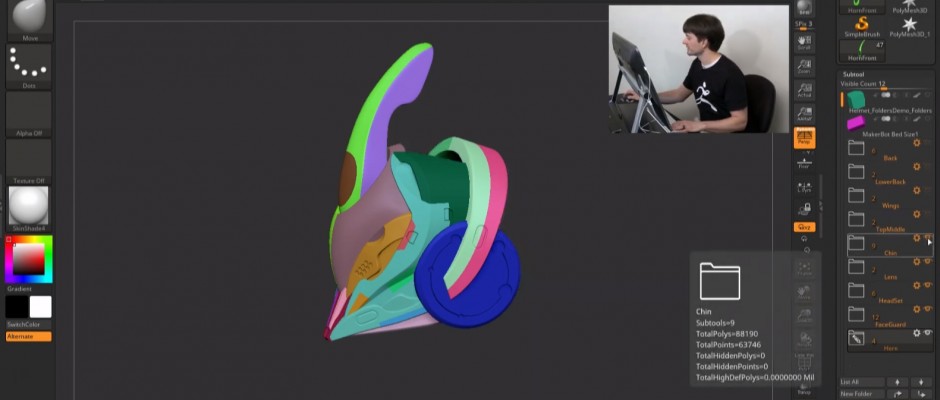Click the Zoom canvas navigation icon
This screenshot has width=940, height=400.
point(803,66)
